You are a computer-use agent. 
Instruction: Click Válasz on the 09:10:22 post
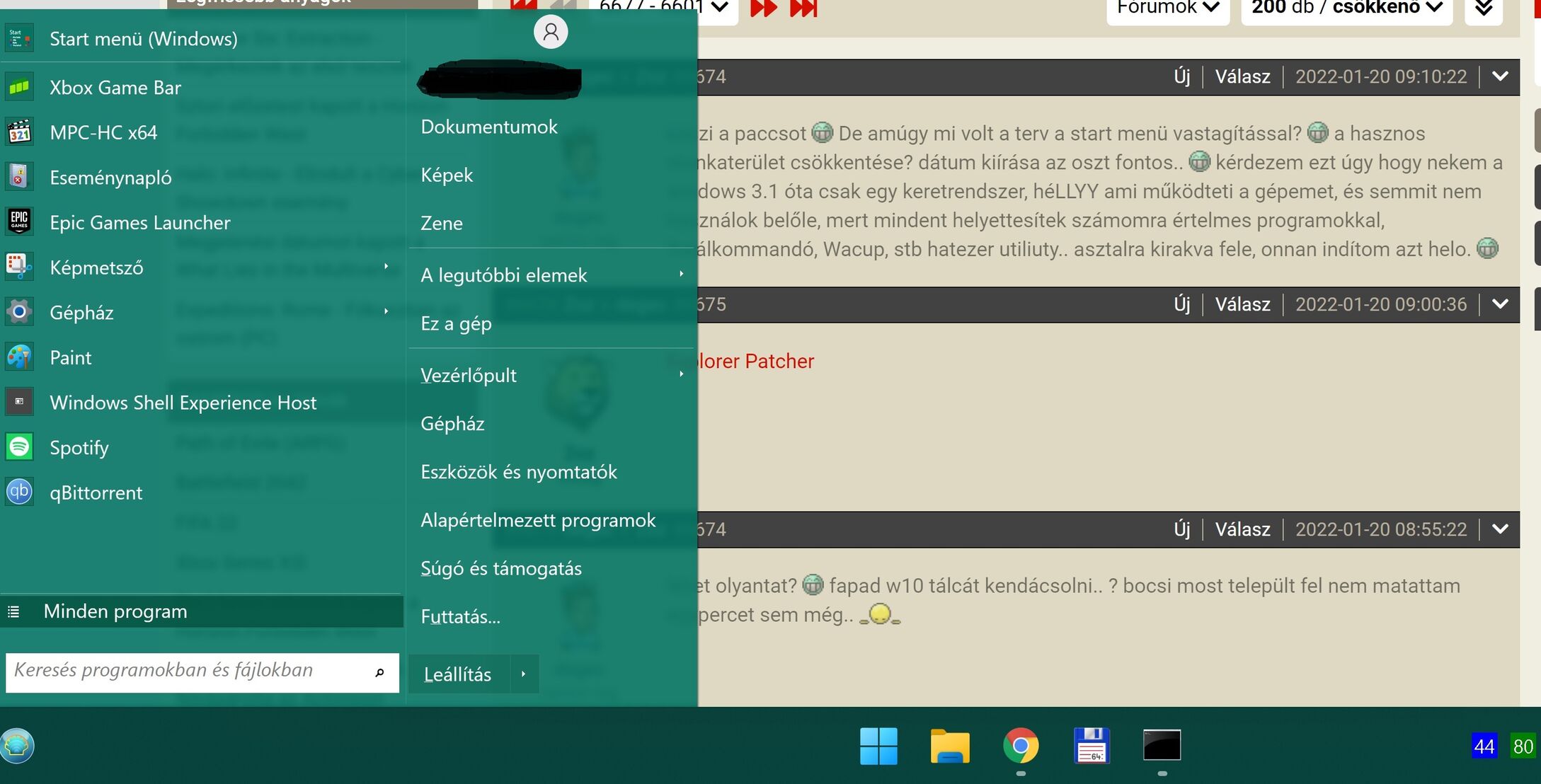coord(1242,76)
